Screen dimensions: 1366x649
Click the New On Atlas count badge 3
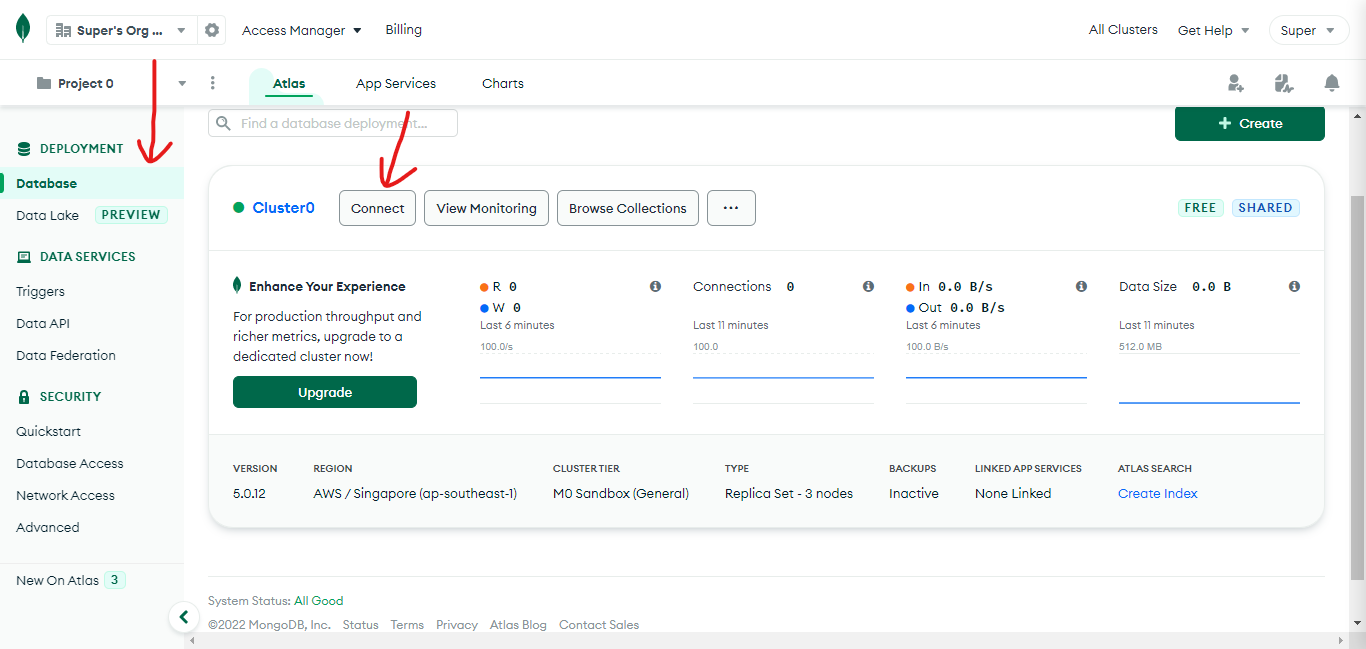[x=115, y=580]
